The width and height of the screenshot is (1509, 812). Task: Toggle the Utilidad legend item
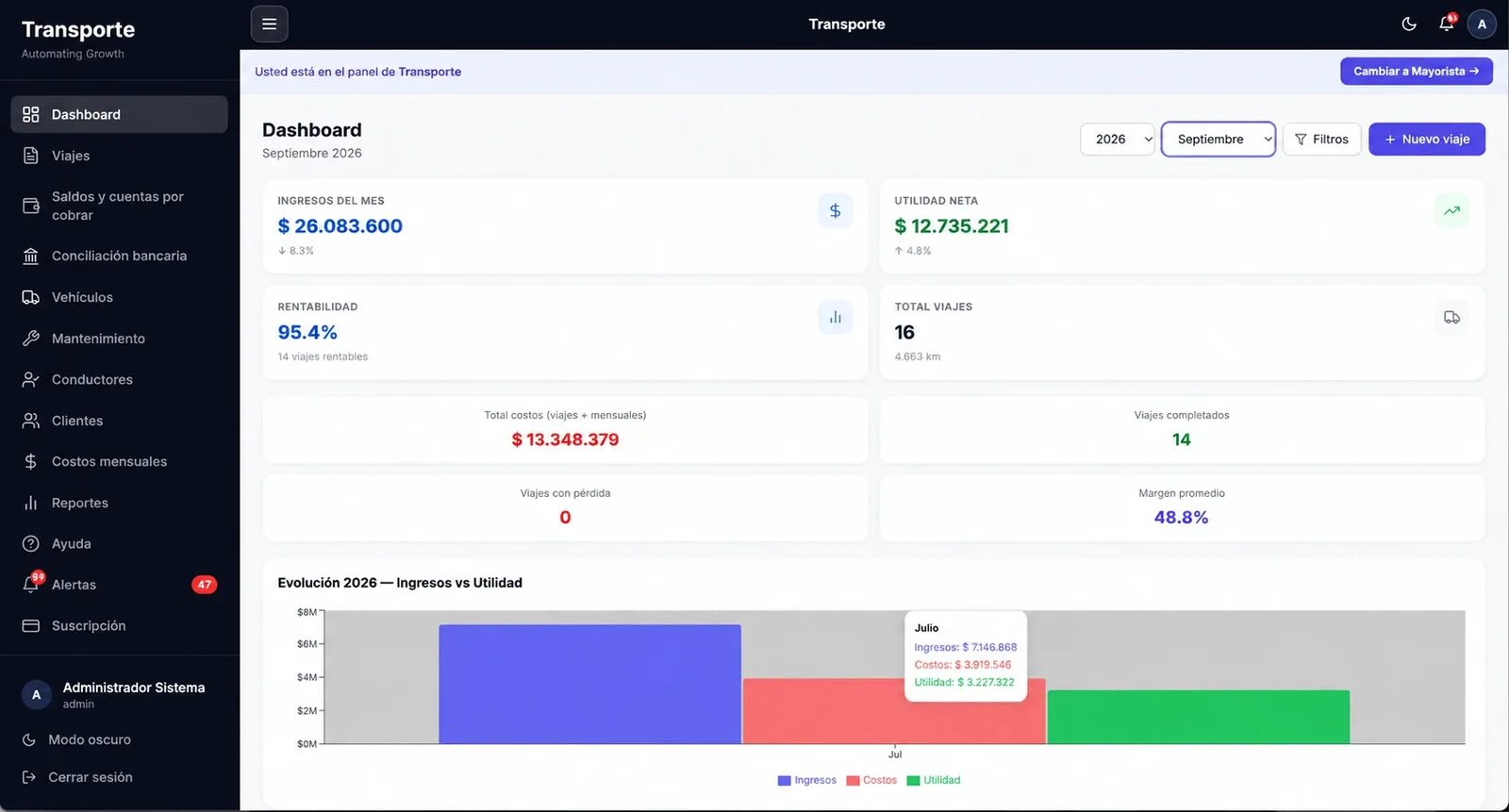tap(933, 781)
